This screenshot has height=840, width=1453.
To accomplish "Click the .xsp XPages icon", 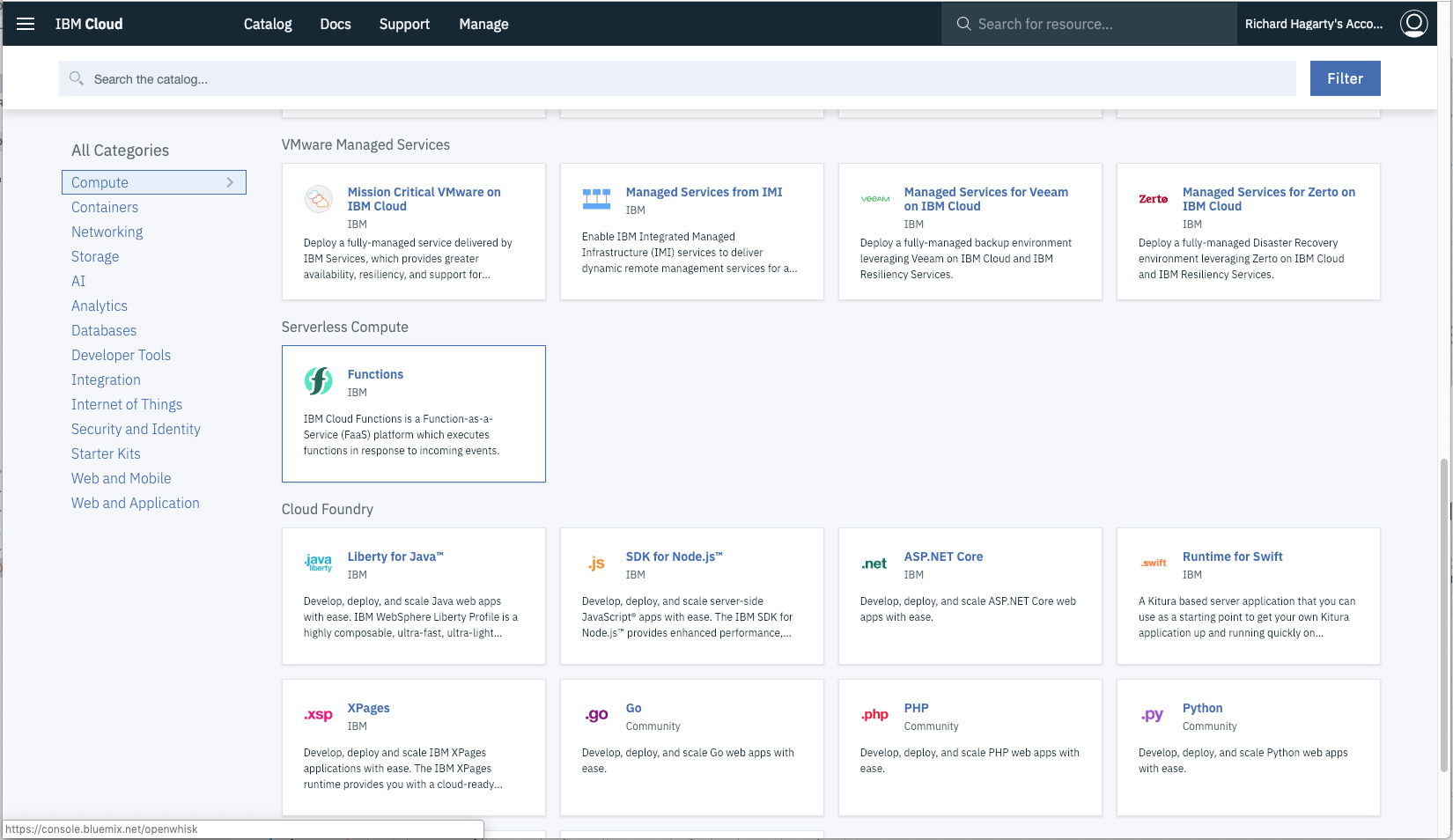I will (x=319, y=715).
